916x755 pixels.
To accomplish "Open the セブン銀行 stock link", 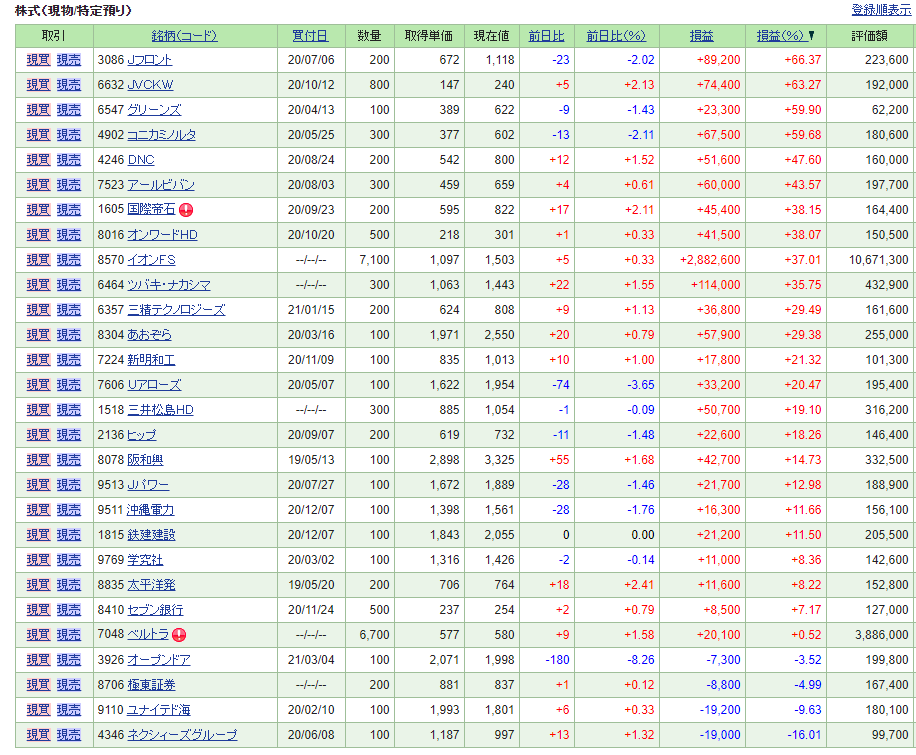I will 155,610.
